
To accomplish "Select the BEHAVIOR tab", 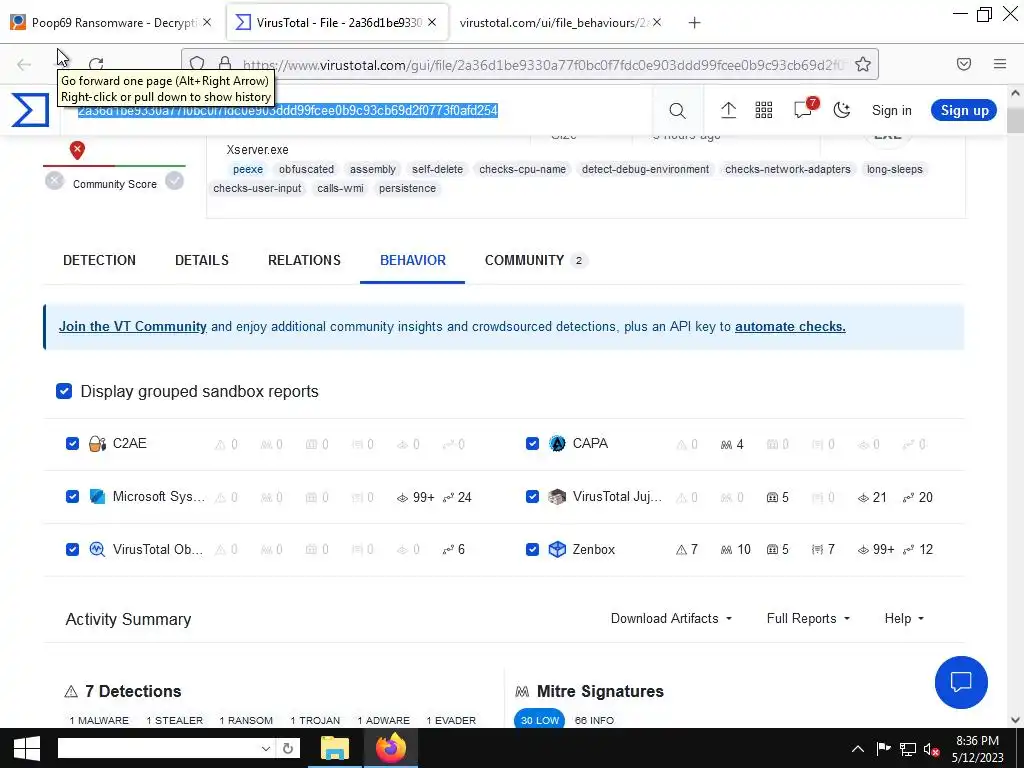I will [413, 260].
